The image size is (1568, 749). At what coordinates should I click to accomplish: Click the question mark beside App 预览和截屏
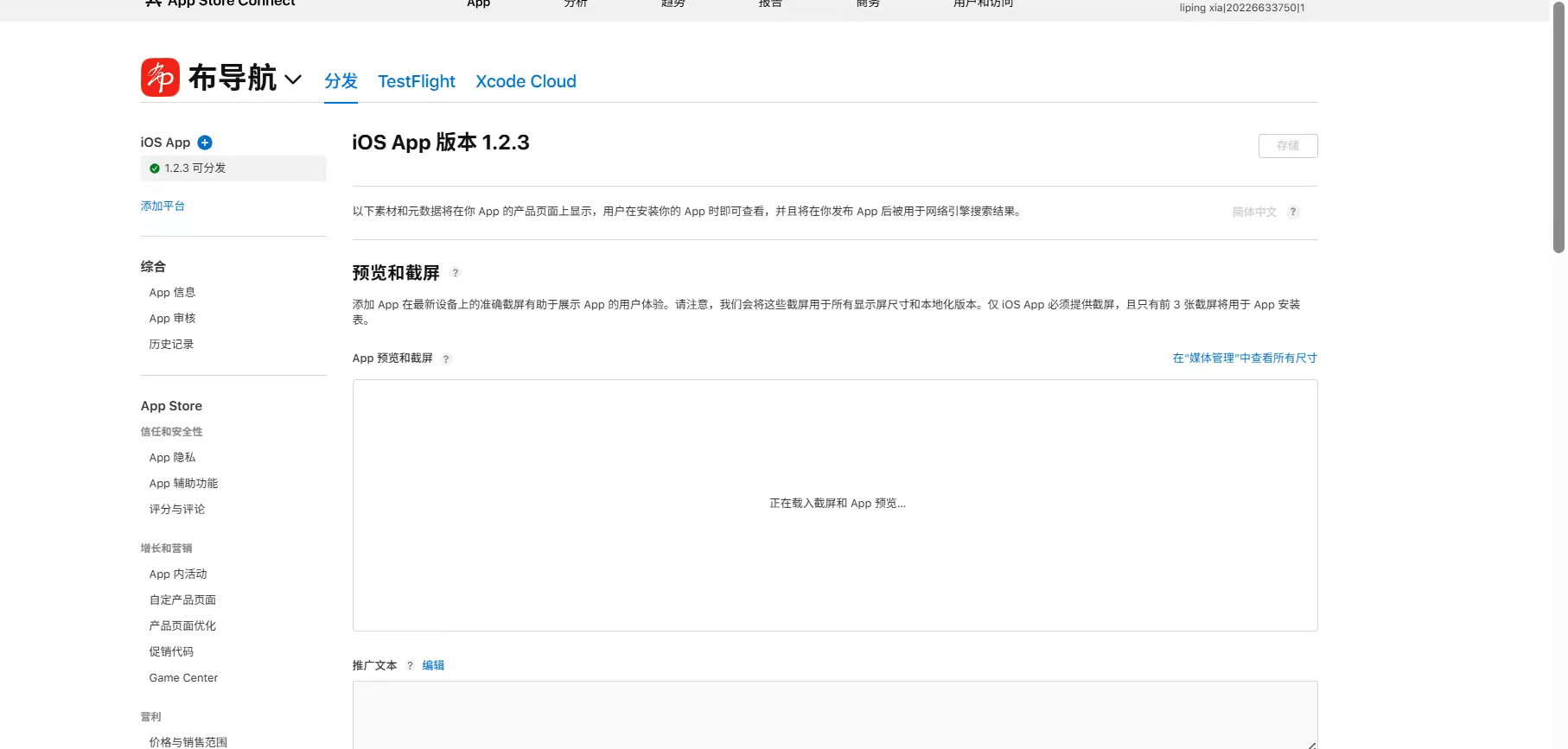tap(446, 359)
